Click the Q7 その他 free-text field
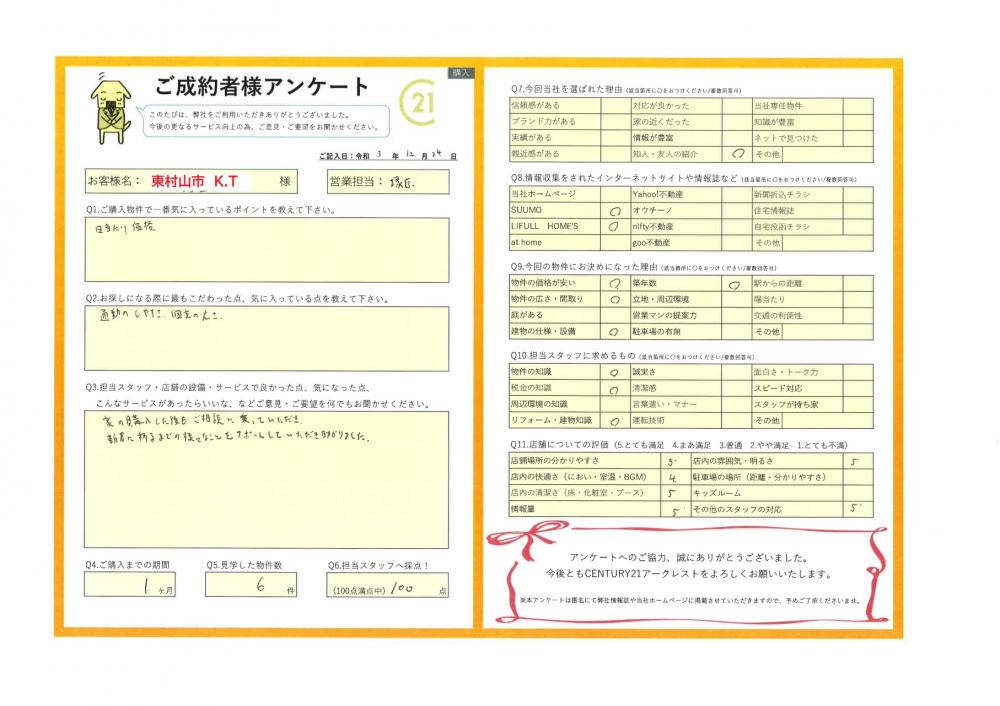1000x706 pixels. (825, 154)
